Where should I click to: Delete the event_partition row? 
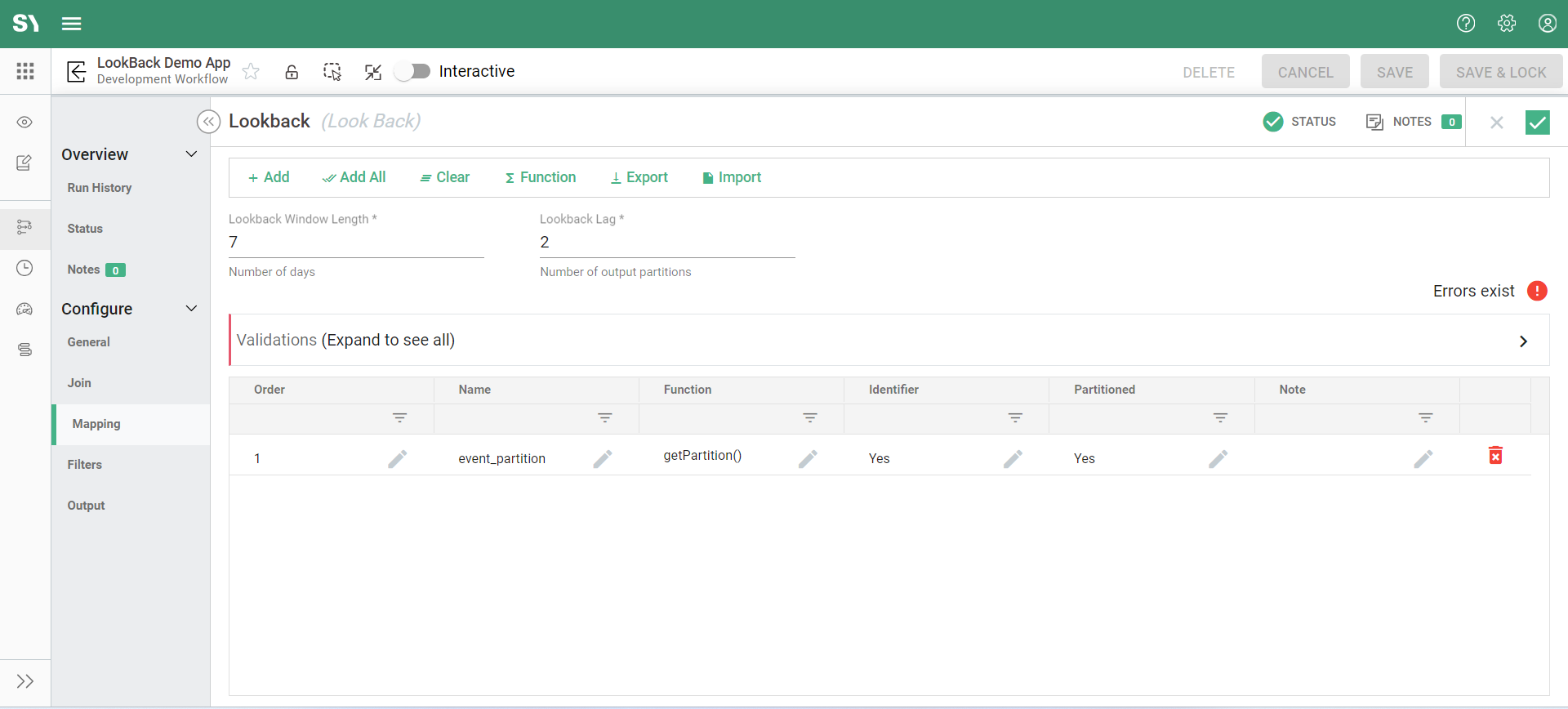click(x=1495, y=456)
